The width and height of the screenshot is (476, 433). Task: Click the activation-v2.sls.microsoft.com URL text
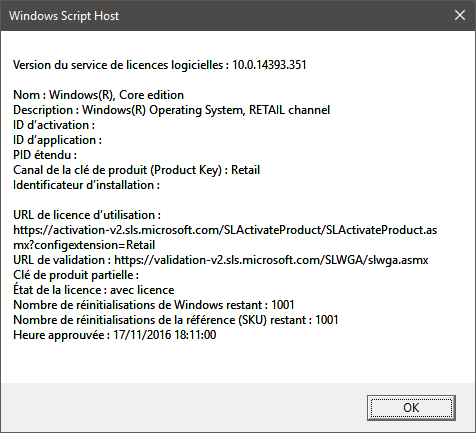(225, 230)
